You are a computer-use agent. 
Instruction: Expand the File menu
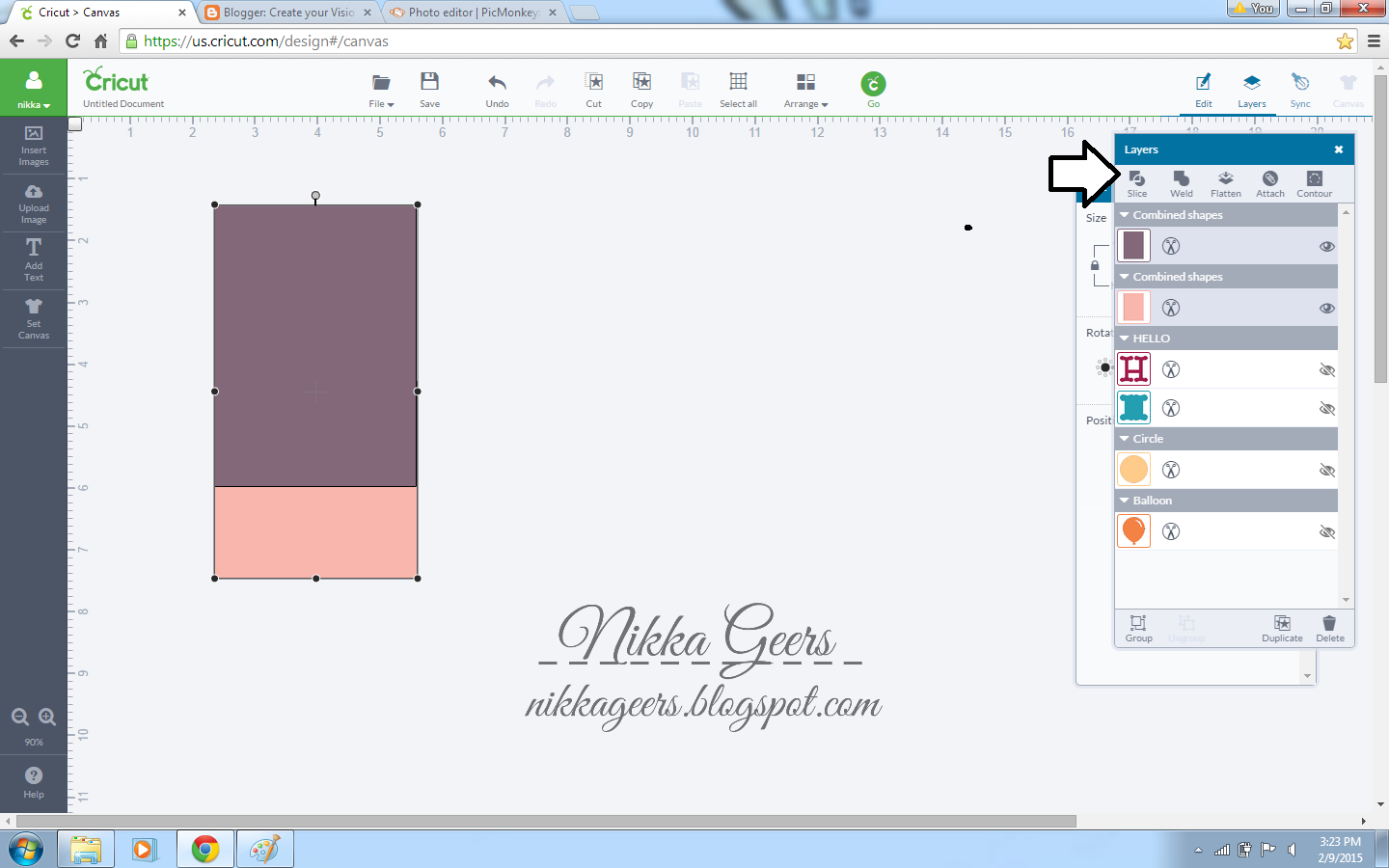(x=380, y=90)
